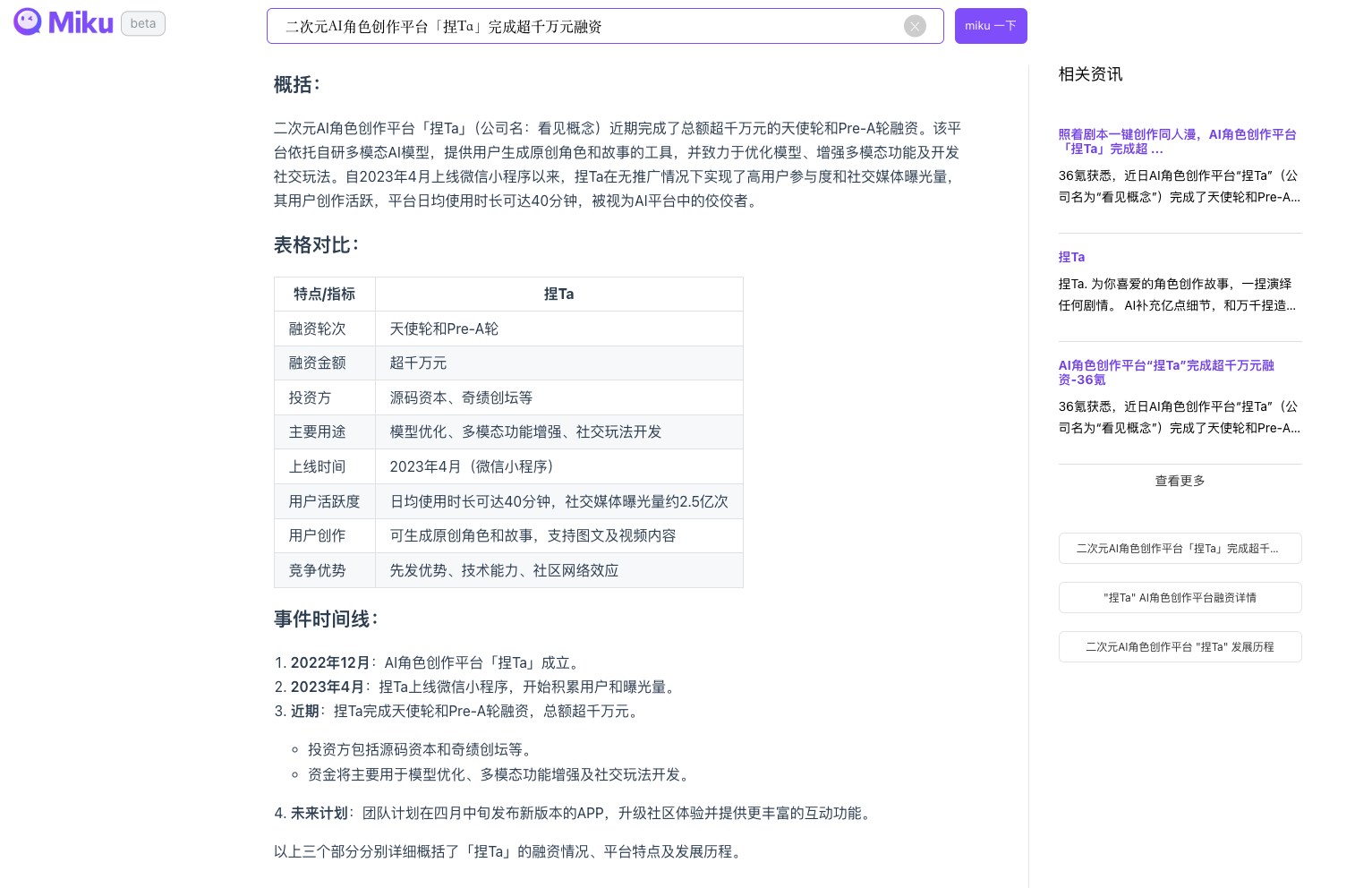
Task: Click '先发优势、技术能力、社区网络效应' cell
Action: coord(559,570)
